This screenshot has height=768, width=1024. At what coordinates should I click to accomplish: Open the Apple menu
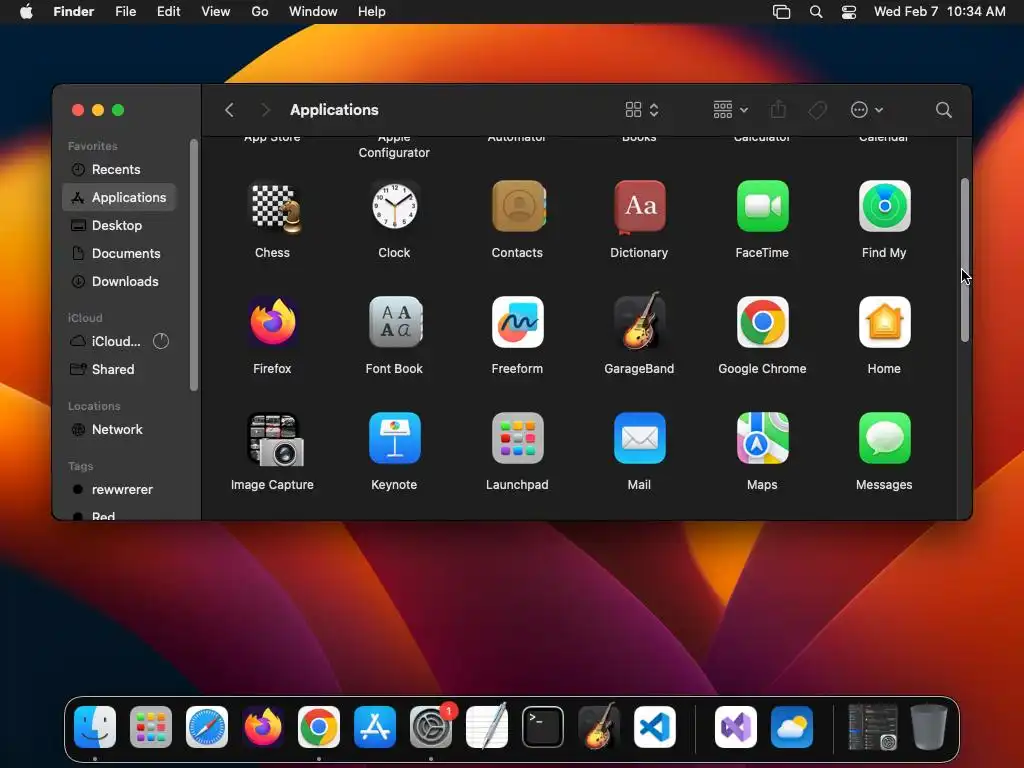(x=26, y=11)
